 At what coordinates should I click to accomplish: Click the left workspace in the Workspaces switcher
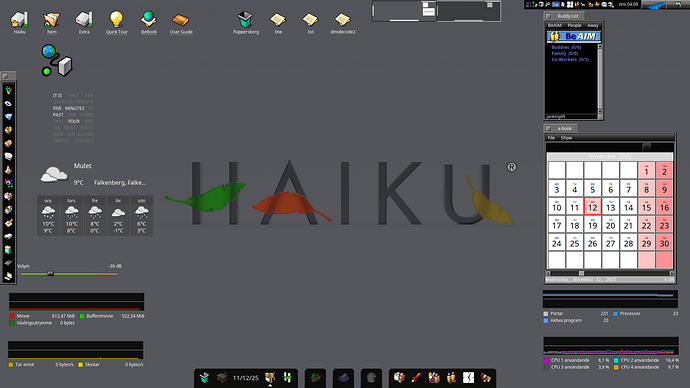404,11
